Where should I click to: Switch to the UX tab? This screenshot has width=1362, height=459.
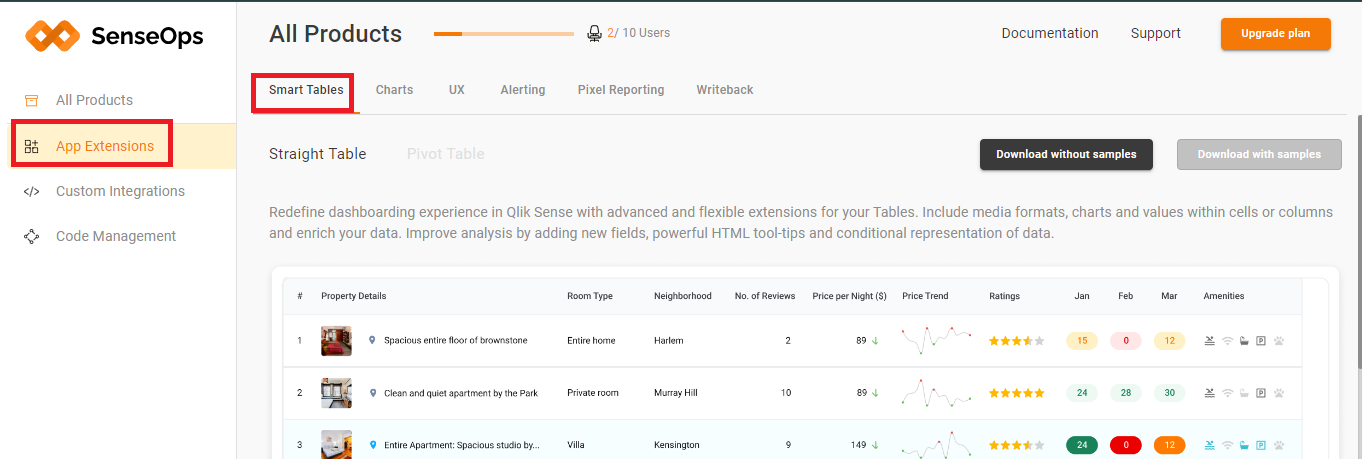coord(457,90)
